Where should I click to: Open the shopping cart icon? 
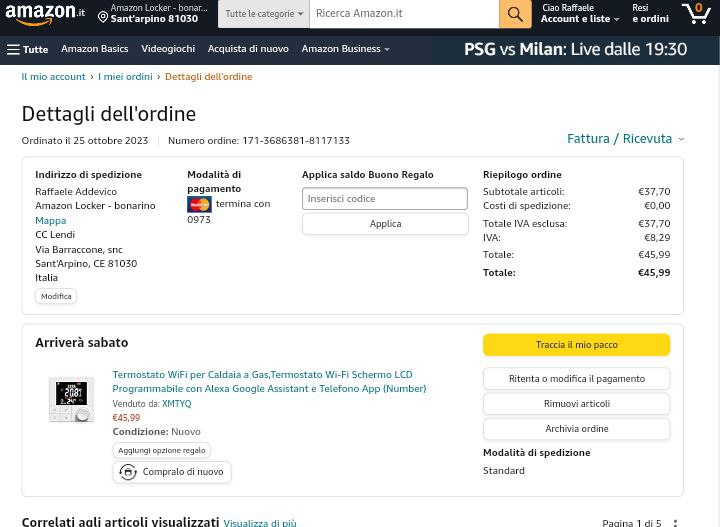697,13
